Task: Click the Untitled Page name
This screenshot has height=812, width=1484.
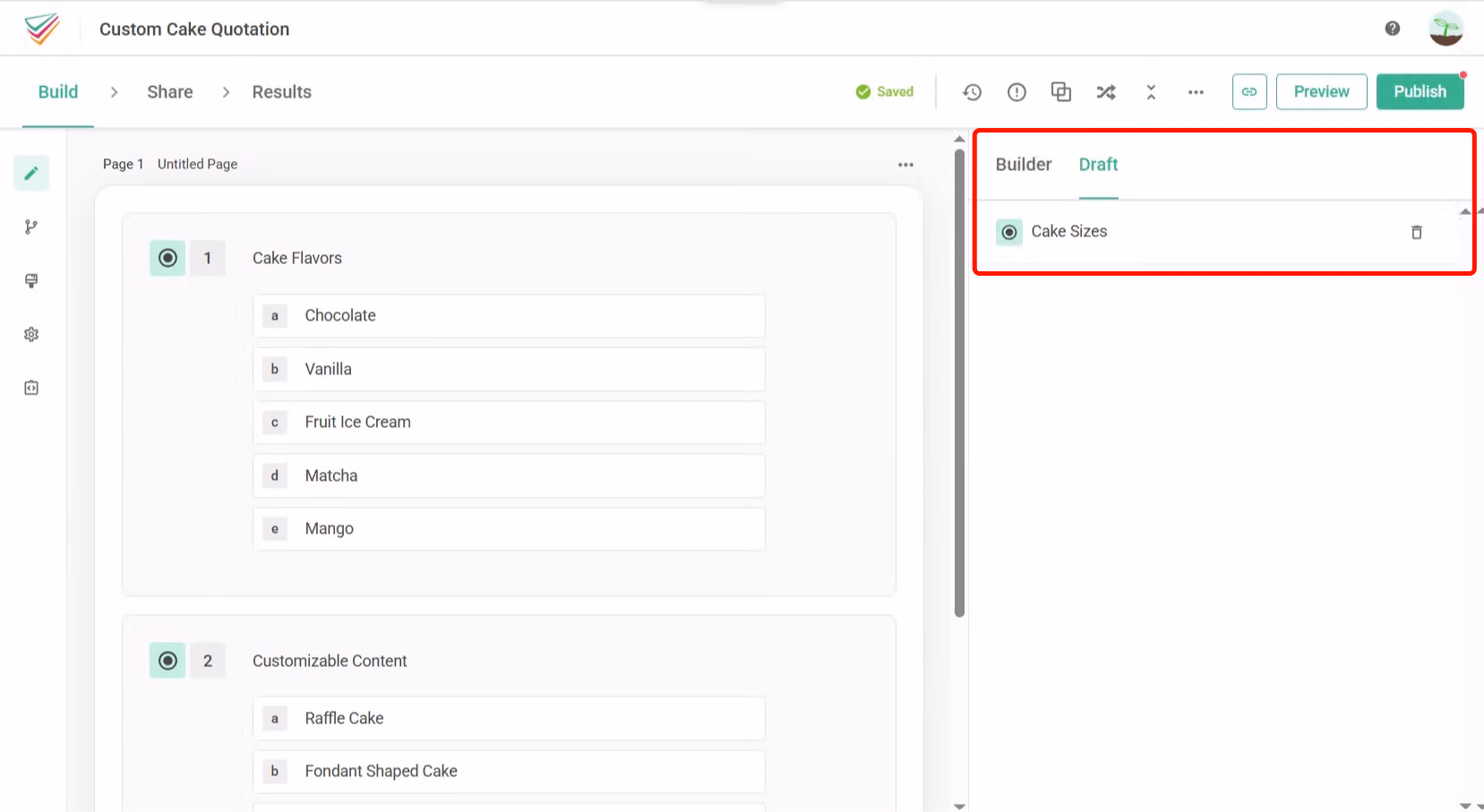Action: click(198, 164)
